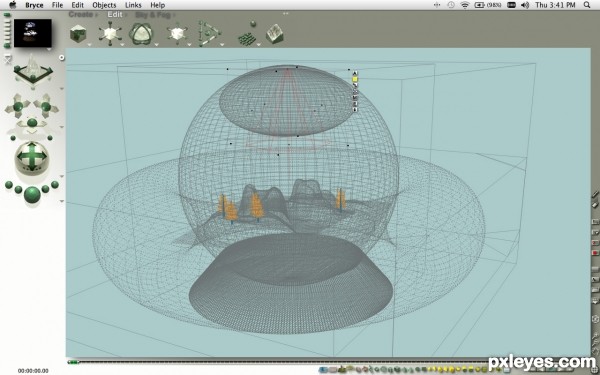
Task: Switch to the Create palette
Action: tap(81, 15)
